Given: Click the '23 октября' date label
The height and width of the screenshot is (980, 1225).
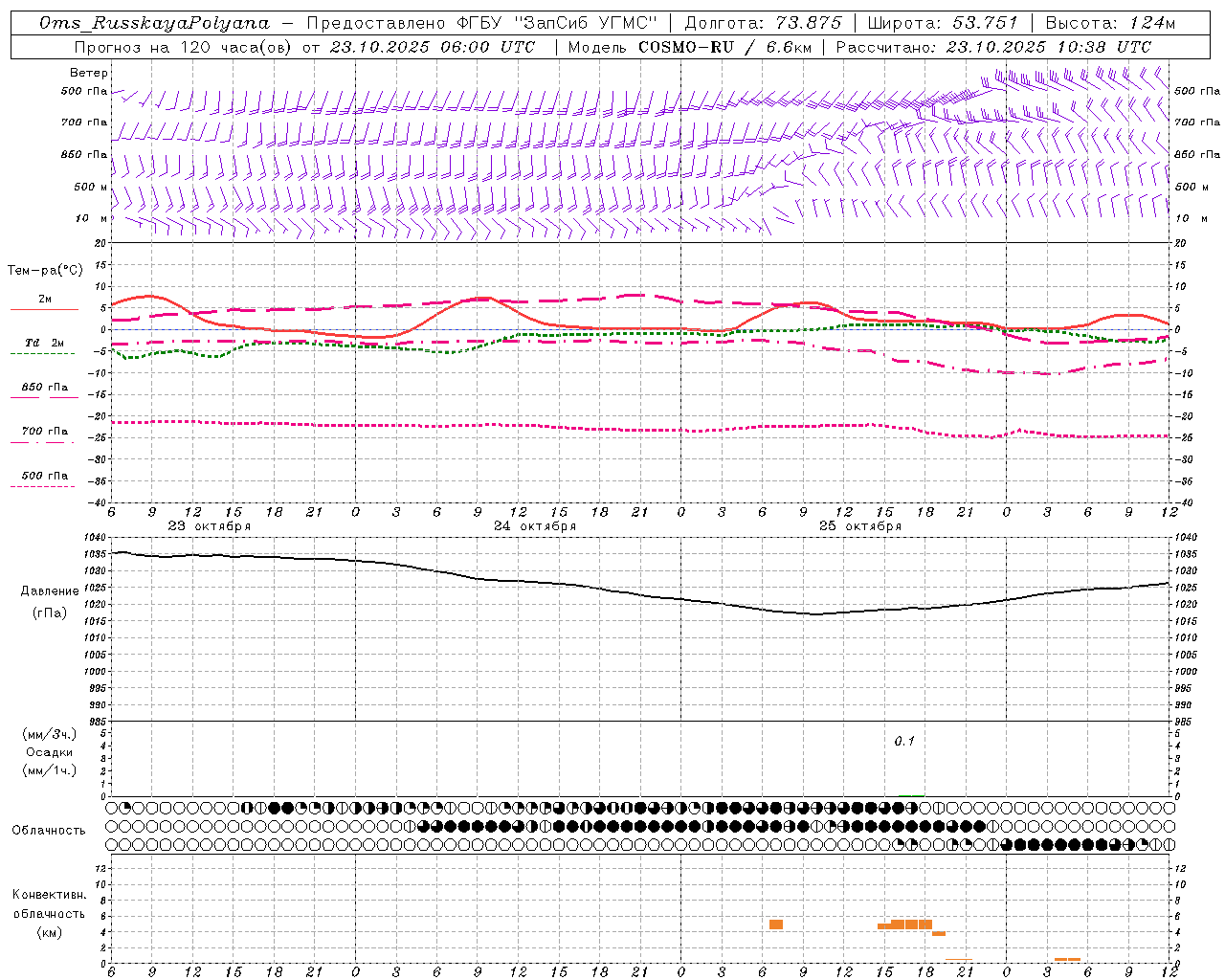Looking at the screenshot, I should [210, 526].
